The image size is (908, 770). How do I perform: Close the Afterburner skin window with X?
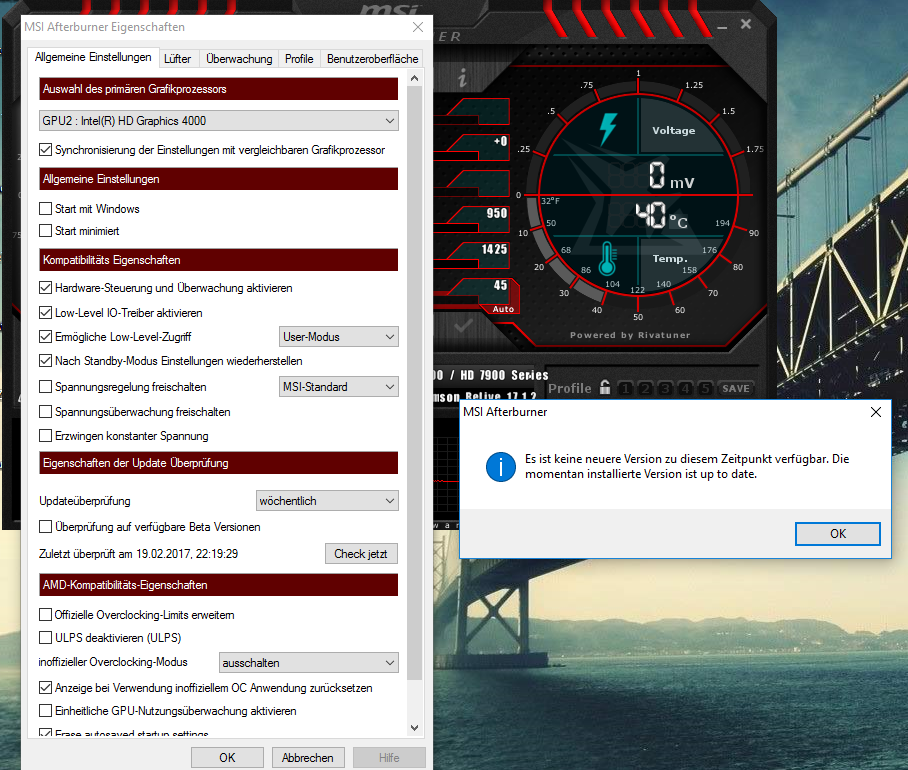(746, 24)
